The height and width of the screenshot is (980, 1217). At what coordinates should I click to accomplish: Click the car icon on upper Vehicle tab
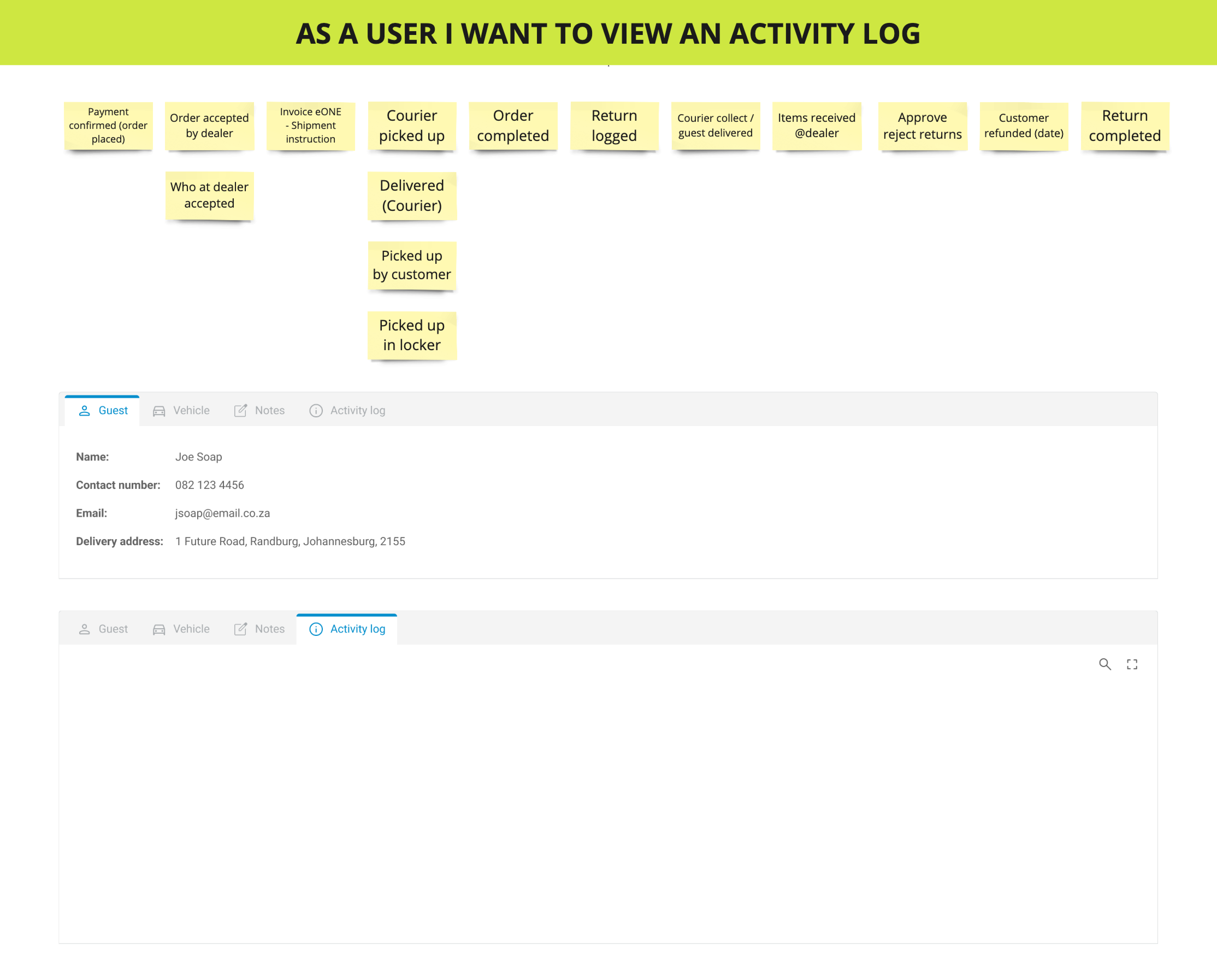click(159, 411)
